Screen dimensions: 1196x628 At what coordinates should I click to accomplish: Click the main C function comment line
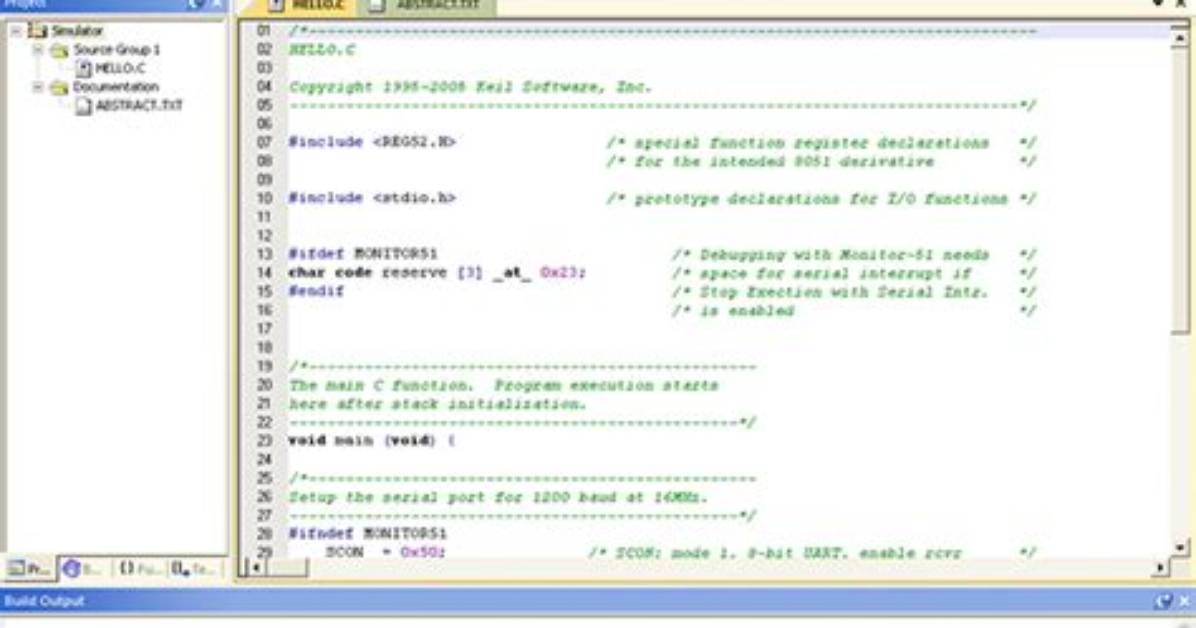coord(503,385)
